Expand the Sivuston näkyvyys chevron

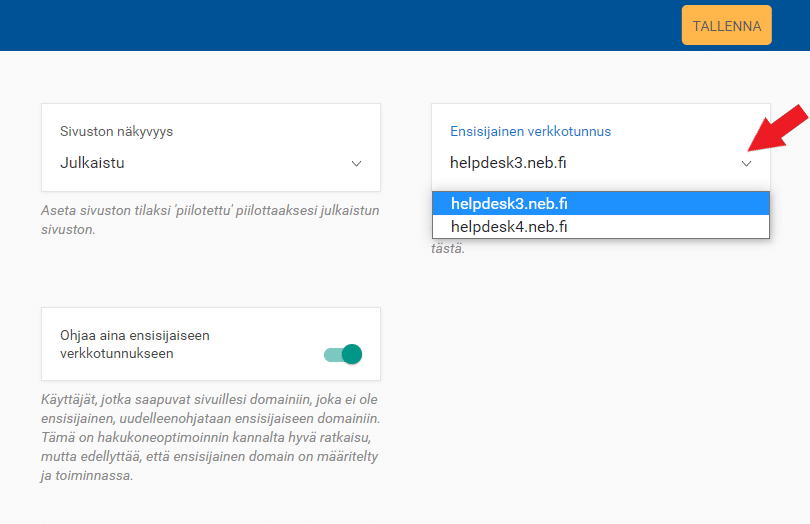(x=357, y=163)
